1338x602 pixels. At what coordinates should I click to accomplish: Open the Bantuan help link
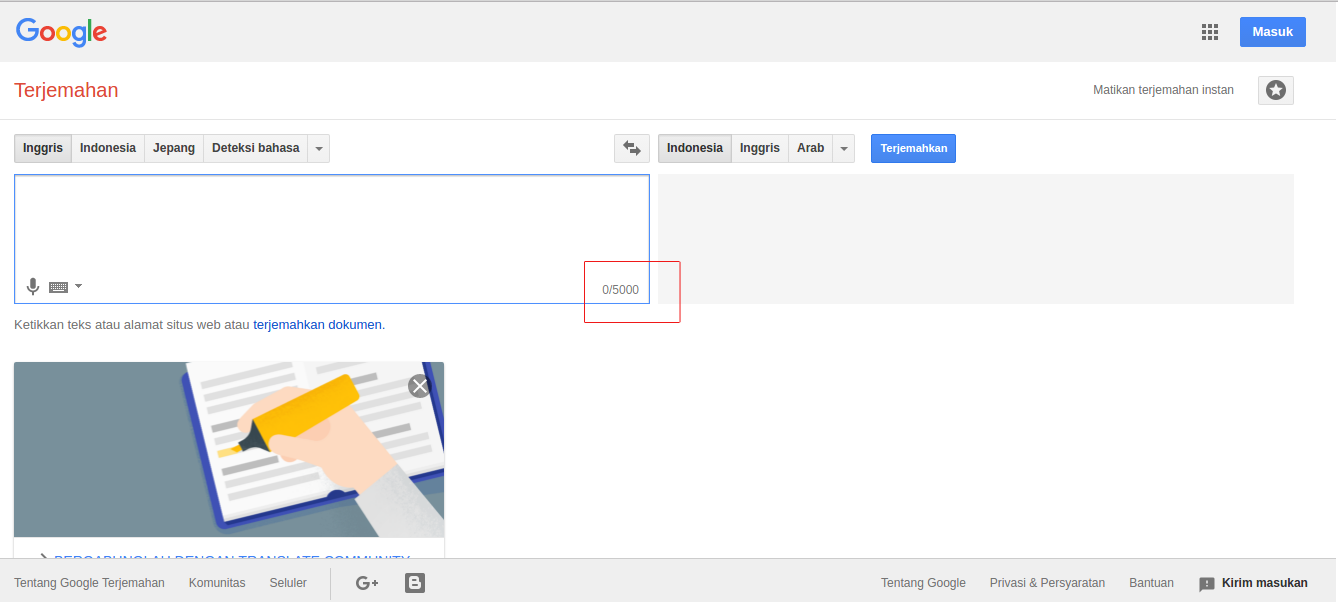tap(1151, 583)
